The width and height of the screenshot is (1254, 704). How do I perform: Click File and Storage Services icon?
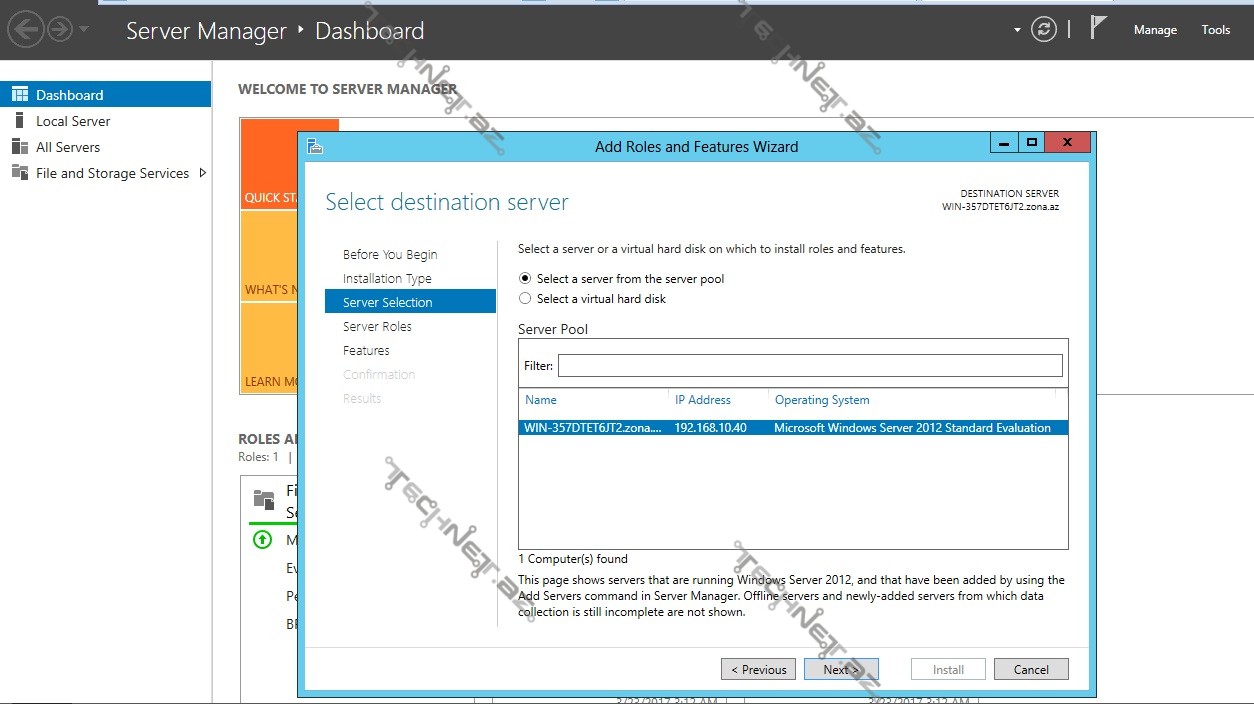tap(19, 173)
